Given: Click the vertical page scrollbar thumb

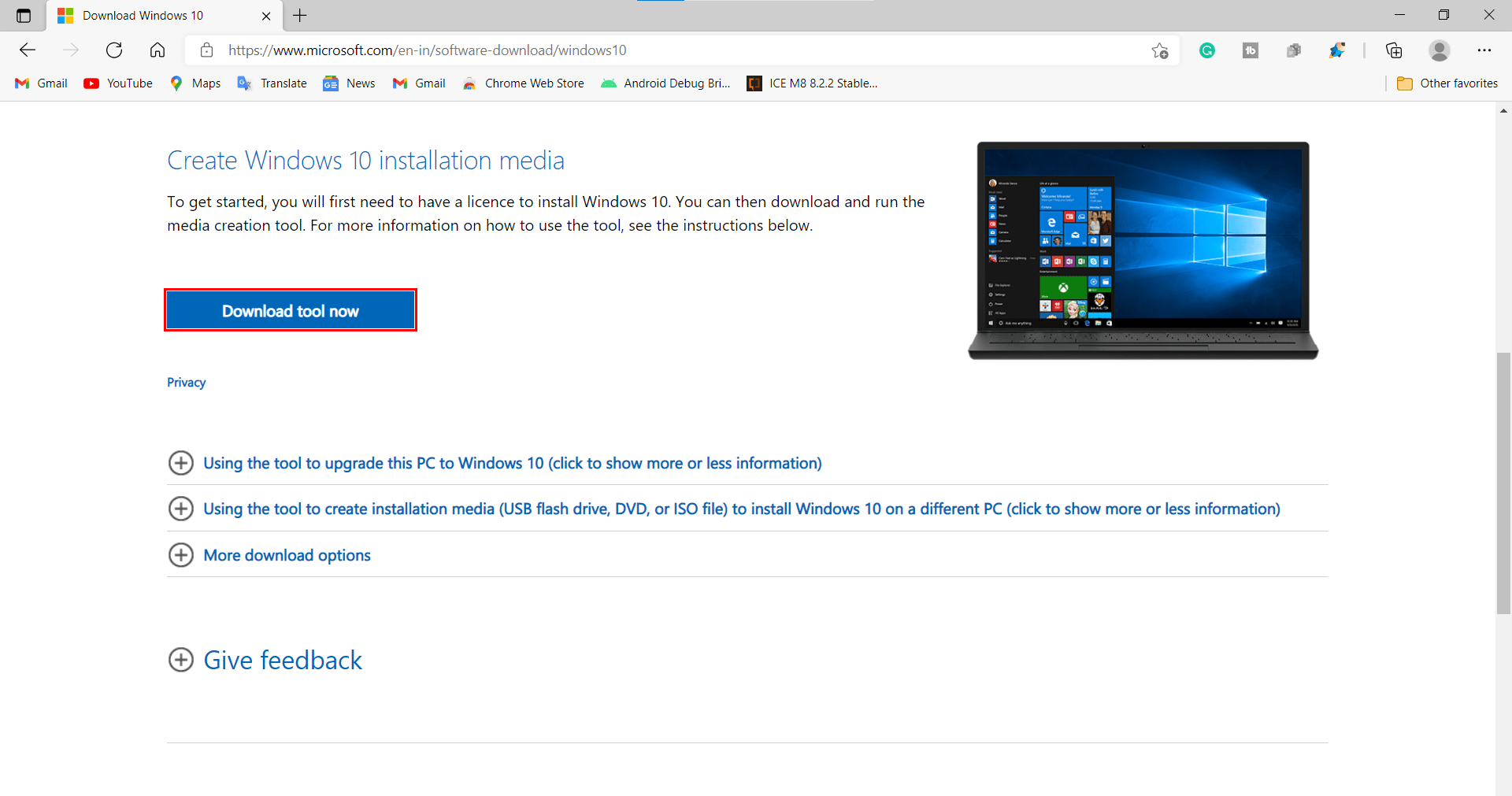Looking at the screenshot, I should point(1503,482).
